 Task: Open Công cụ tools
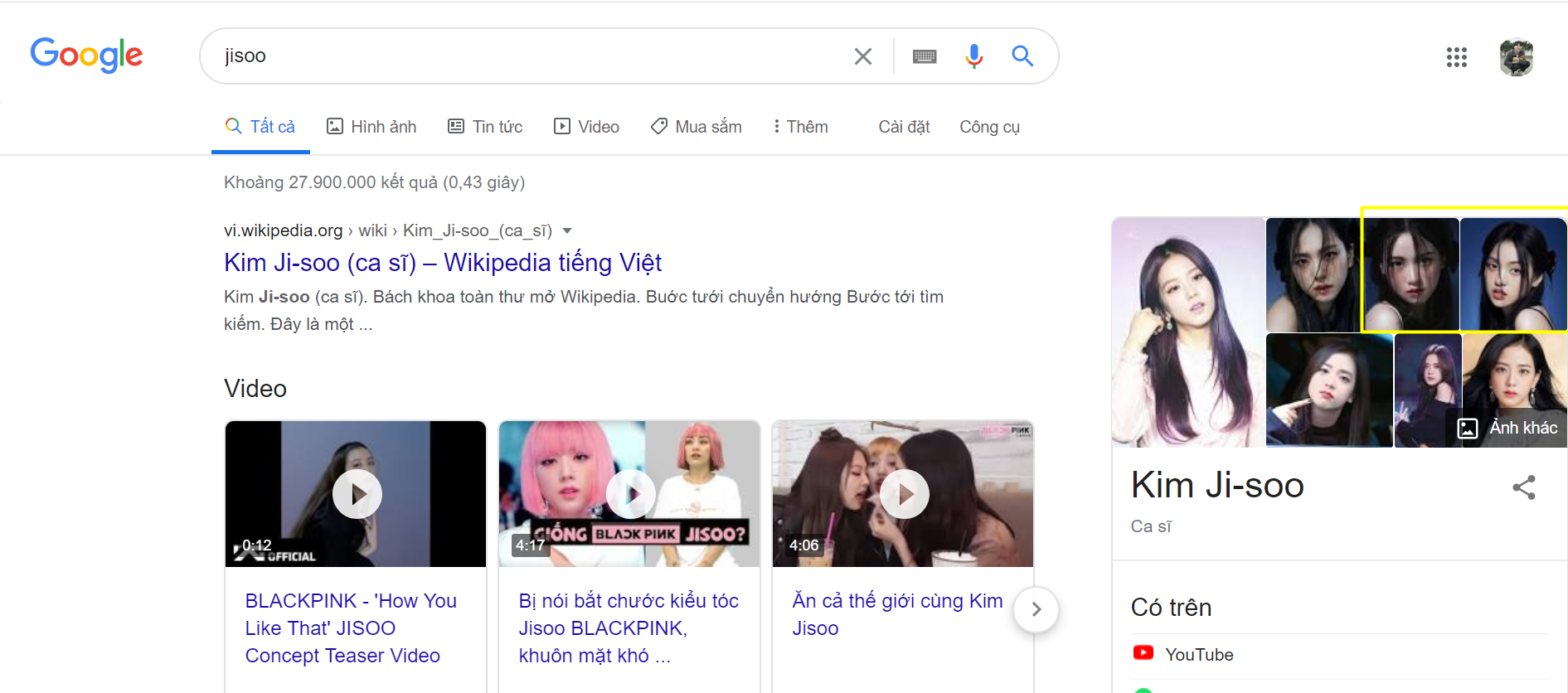coord(989,127)
